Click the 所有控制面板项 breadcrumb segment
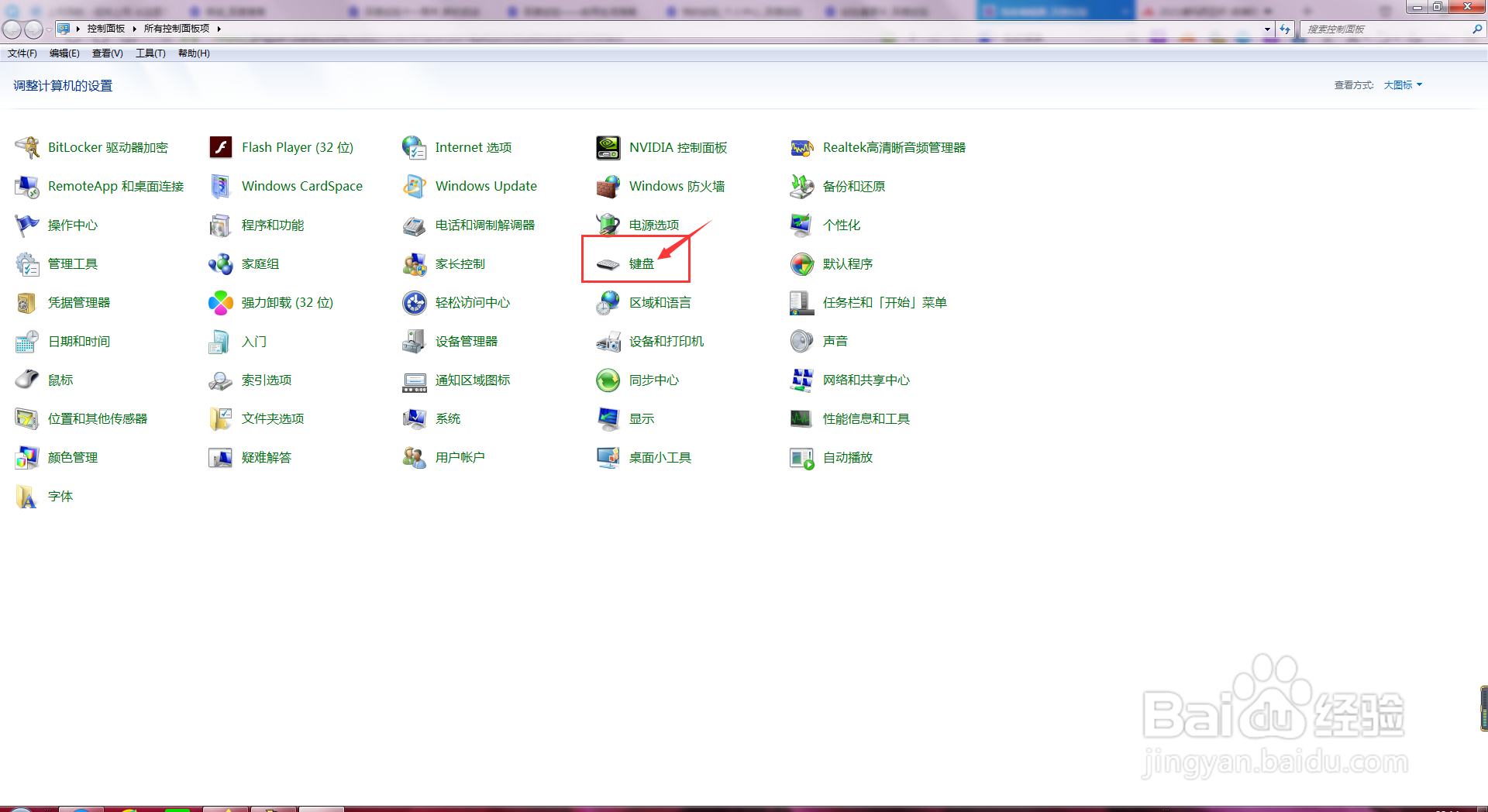This screenshot has height=812, width=1488. (177, 29)
